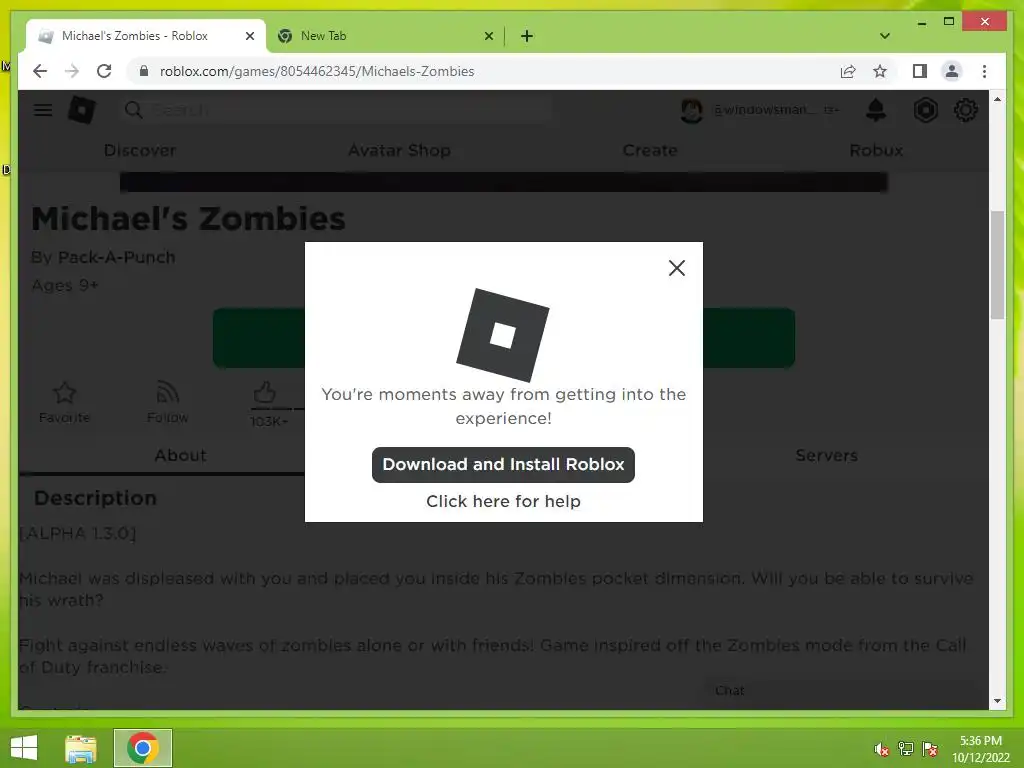Focus the Roblox search field
Viewport: 1024px width, 768px height.
point(336,110)
